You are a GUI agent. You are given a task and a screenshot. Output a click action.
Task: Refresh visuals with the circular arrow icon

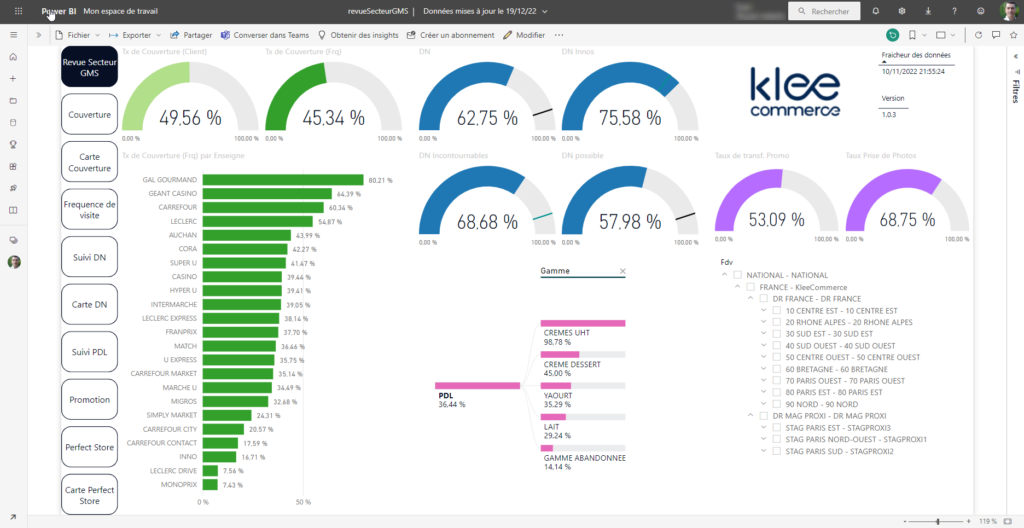[978, 35]
